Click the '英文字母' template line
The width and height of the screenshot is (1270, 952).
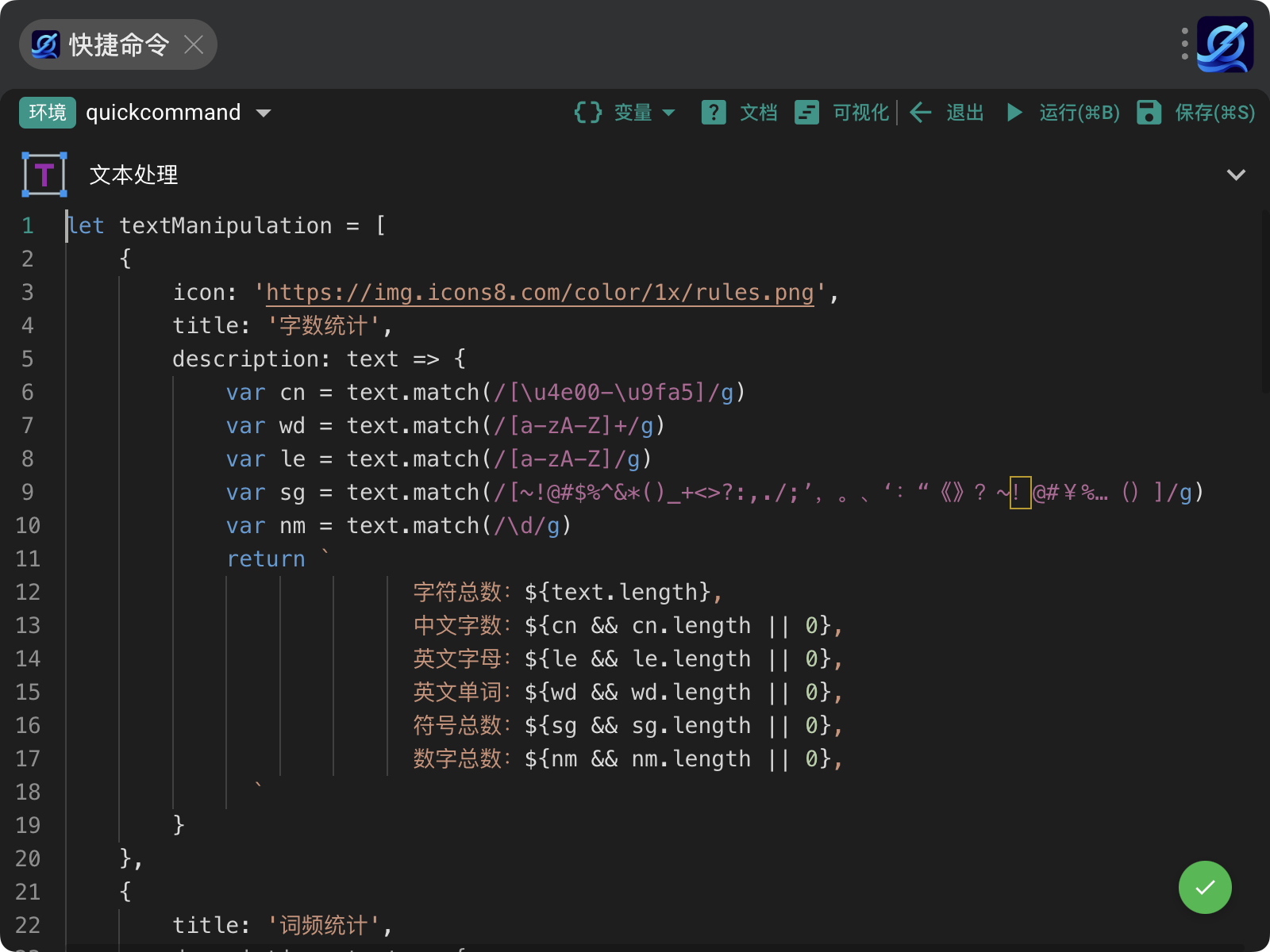tap(628, 659)
